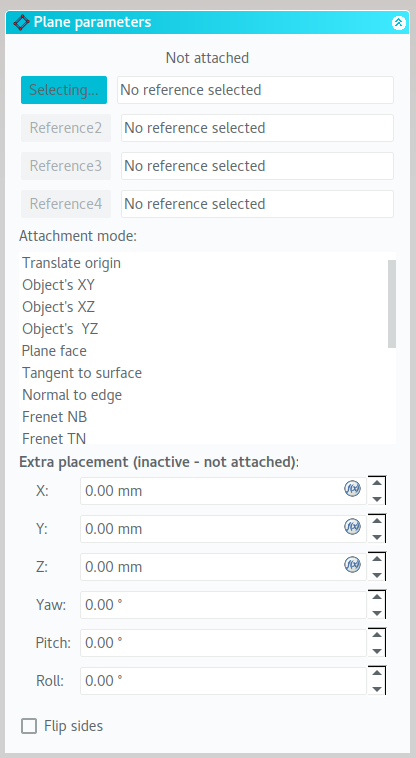This screenshot has width=416, height=758.
Task: Increase Roll value with up arrow
Action: coord(377,673)
